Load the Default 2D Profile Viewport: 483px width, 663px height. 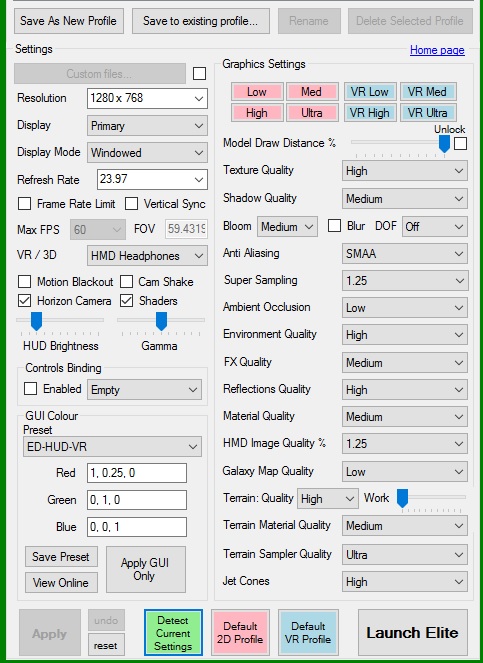click(x=240, y=633)
